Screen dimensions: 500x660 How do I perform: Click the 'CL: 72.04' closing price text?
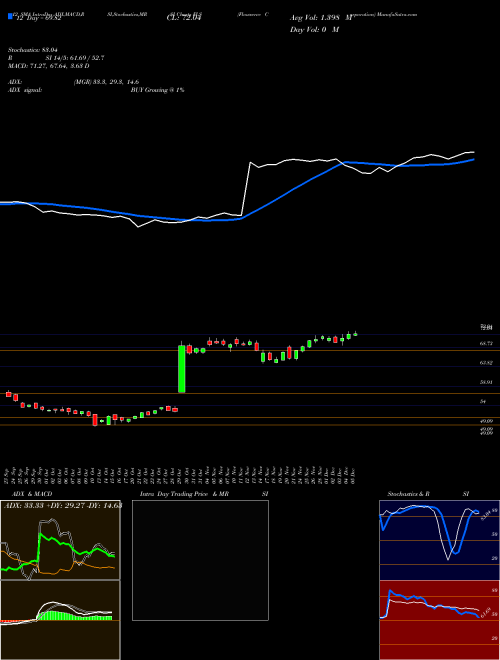184,18
